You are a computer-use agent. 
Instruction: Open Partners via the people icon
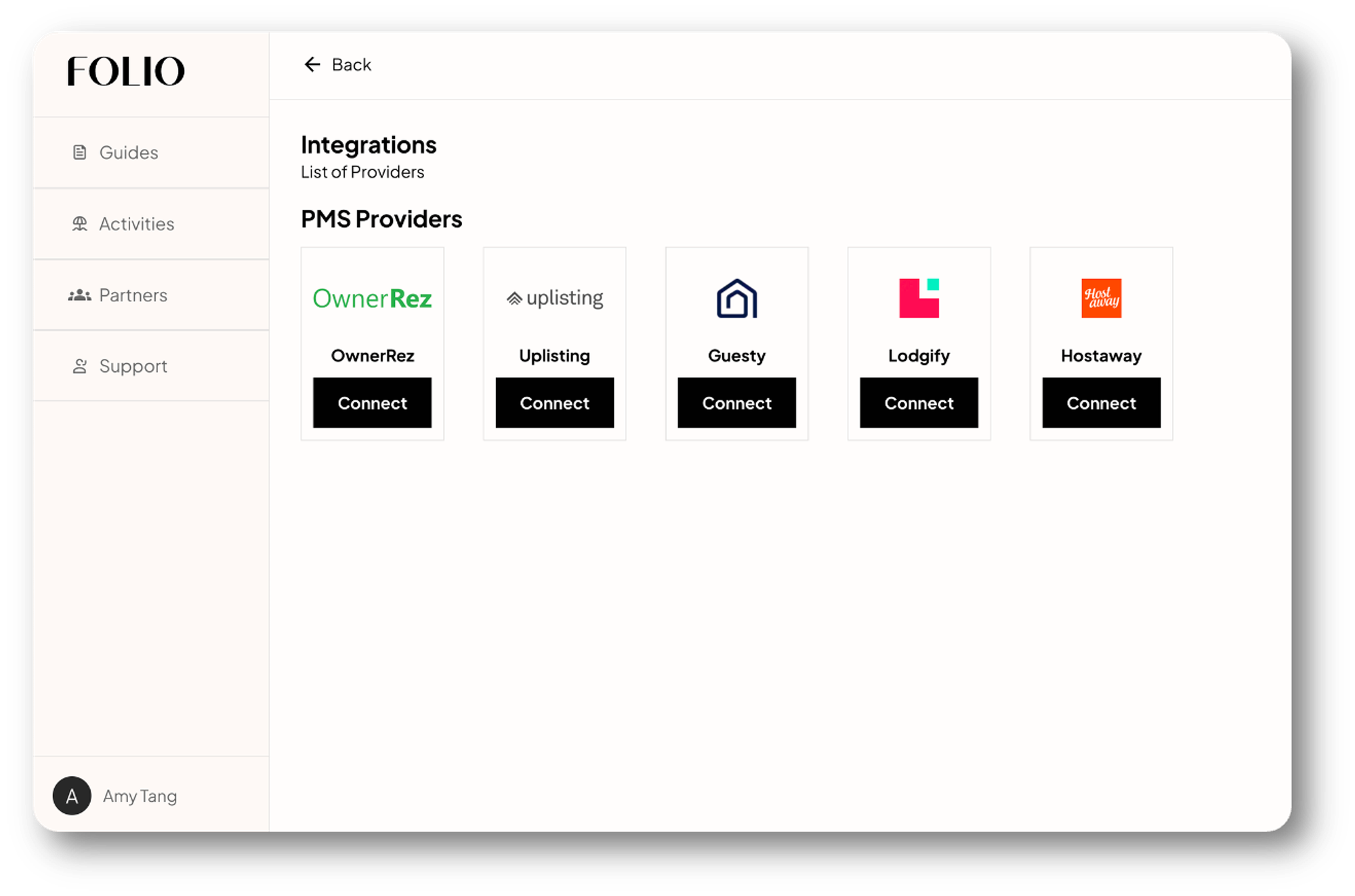pos(79,295)
